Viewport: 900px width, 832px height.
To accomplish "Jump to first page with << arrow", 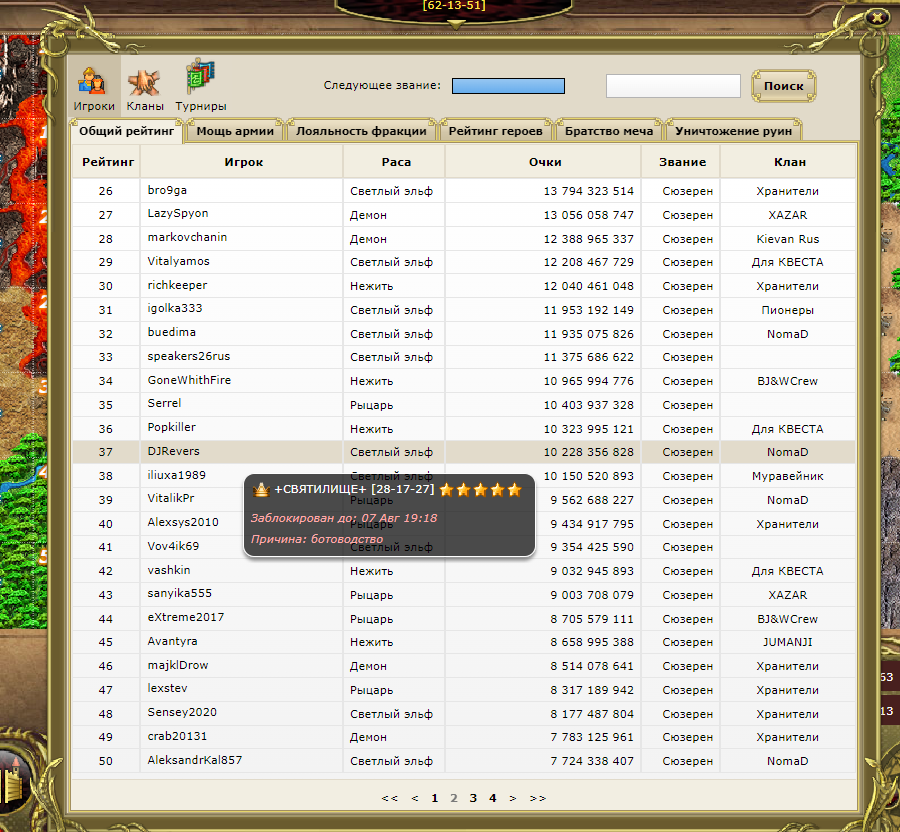I will pos(390,798).
